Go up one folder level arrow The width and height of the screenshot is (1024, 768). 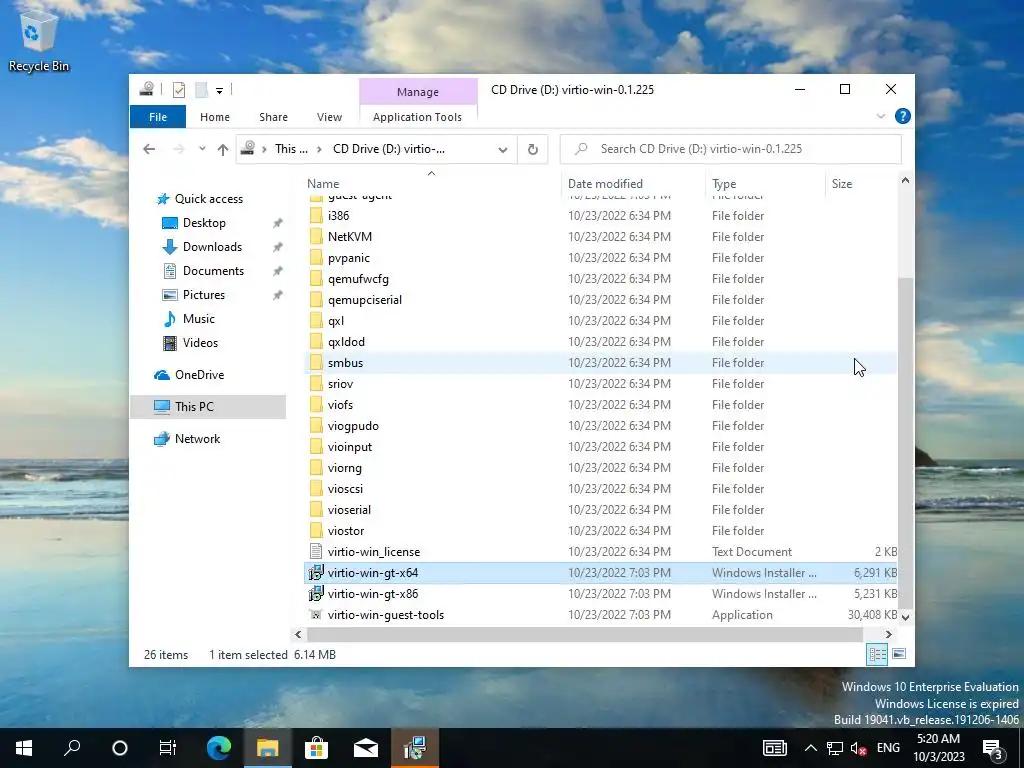tap(223, 150)
